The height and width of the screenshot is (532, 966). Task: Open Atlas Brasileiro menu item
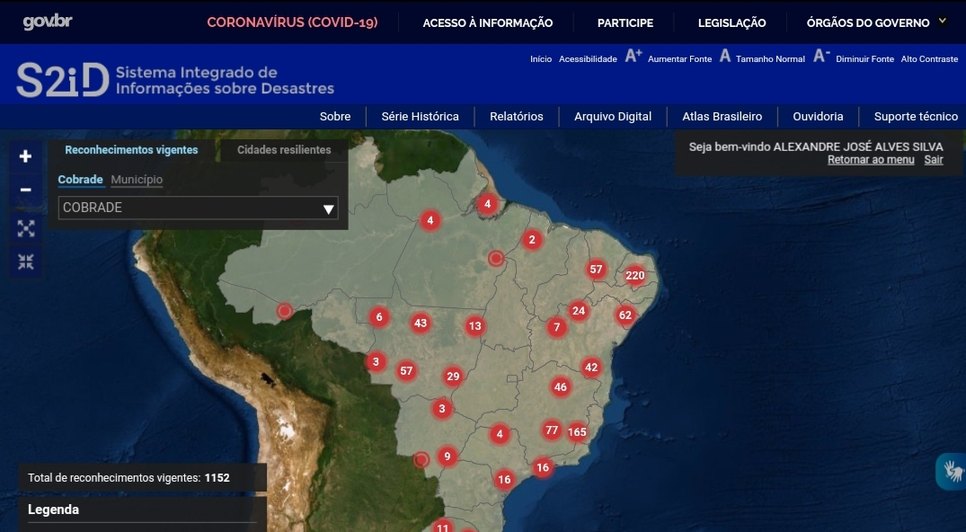point(722,116)
